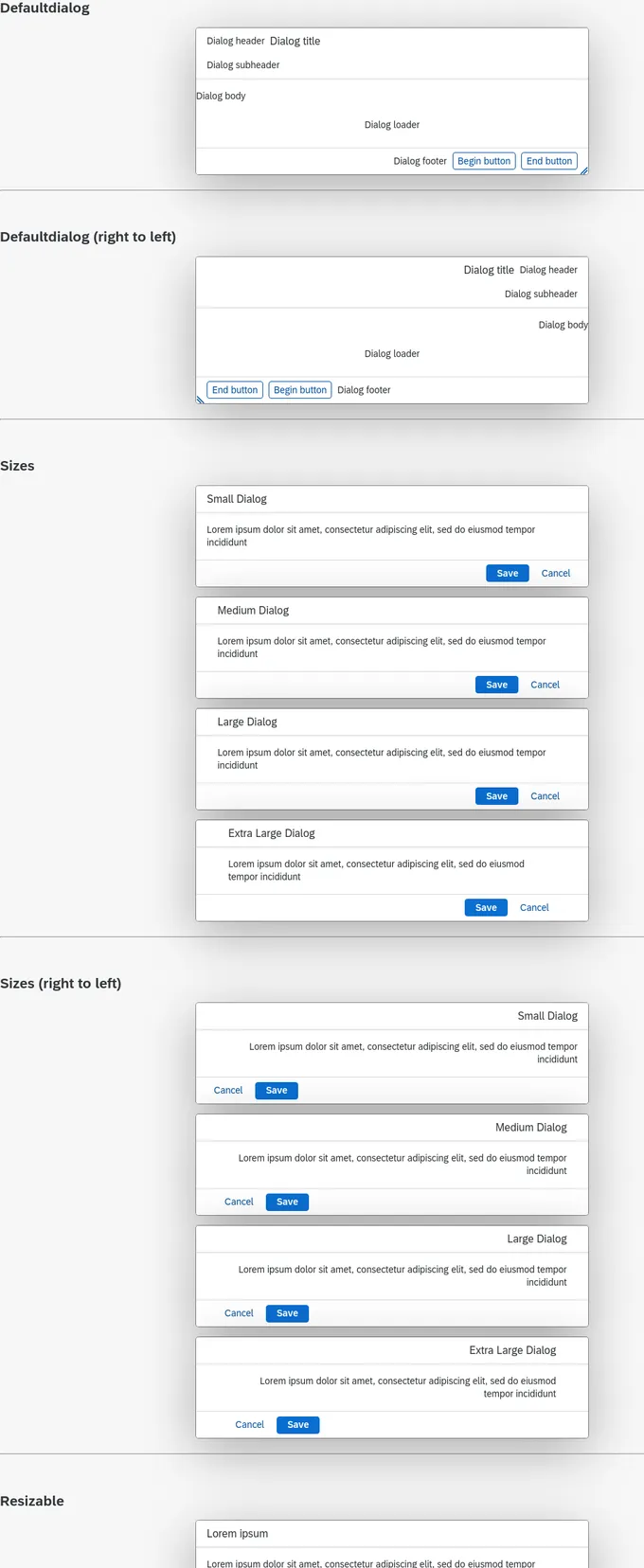The image size is (644, 1568).
Task: Cancel the Extra Large Dialog in Sizes section
Action: coord(534,907)
